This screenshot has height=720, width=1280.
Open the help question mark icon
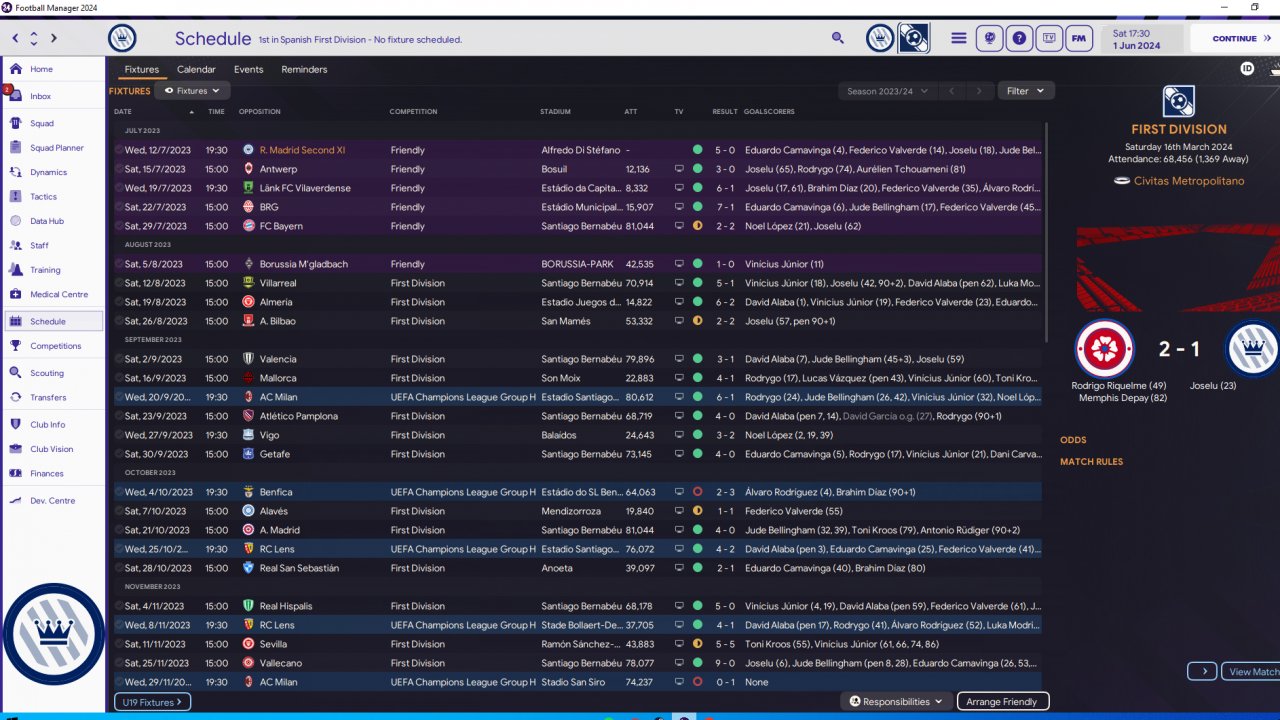pos(1019,38)
